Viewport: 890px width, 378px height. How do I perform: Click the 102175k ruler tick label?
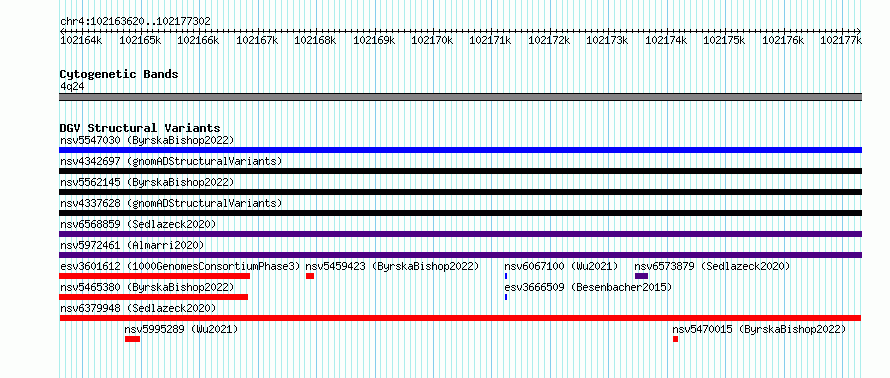[725, 40]
